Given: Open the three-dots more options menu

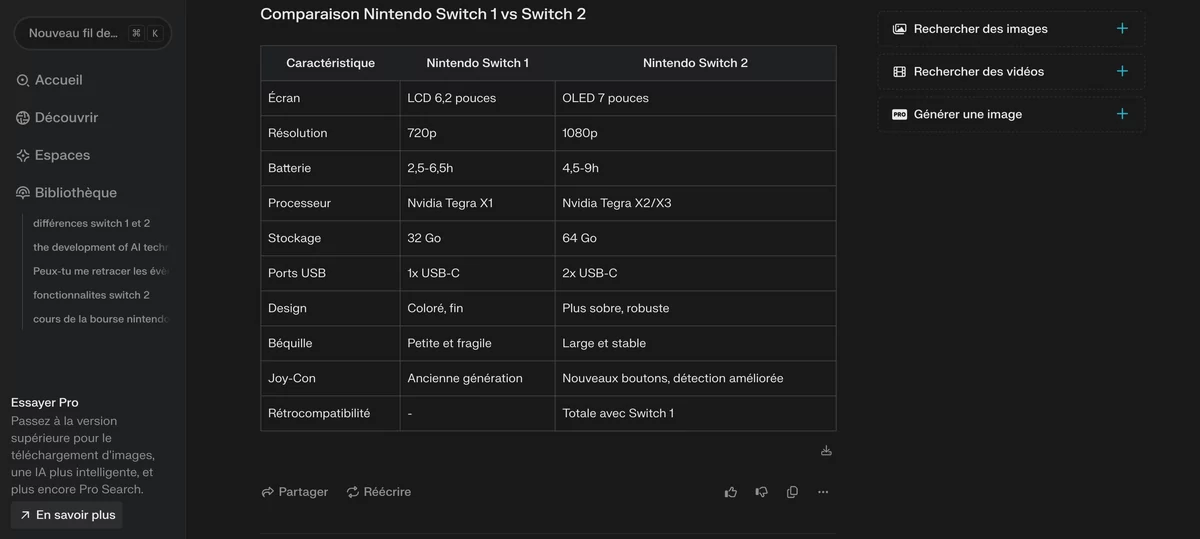Looking at the screenshot, I should [823, 492].
